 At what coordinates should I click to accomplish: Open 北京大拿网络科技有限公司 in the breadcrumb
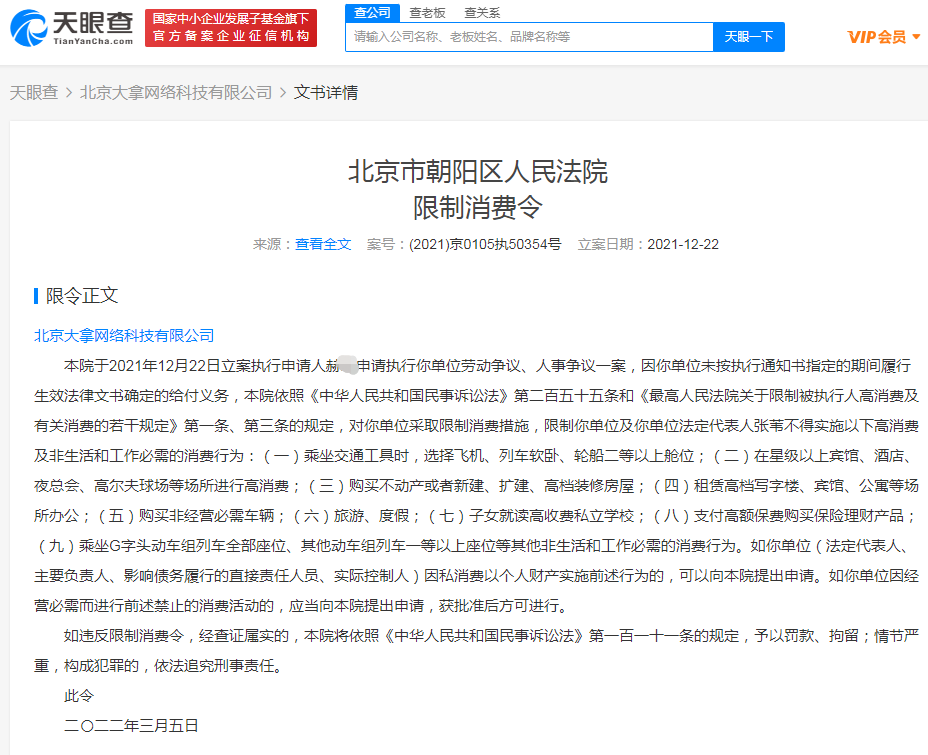tap(176, 92)
